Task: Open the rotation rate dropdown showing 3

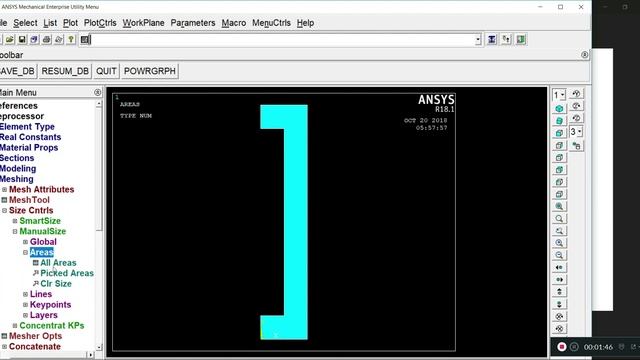Action: tap(576, 132)
